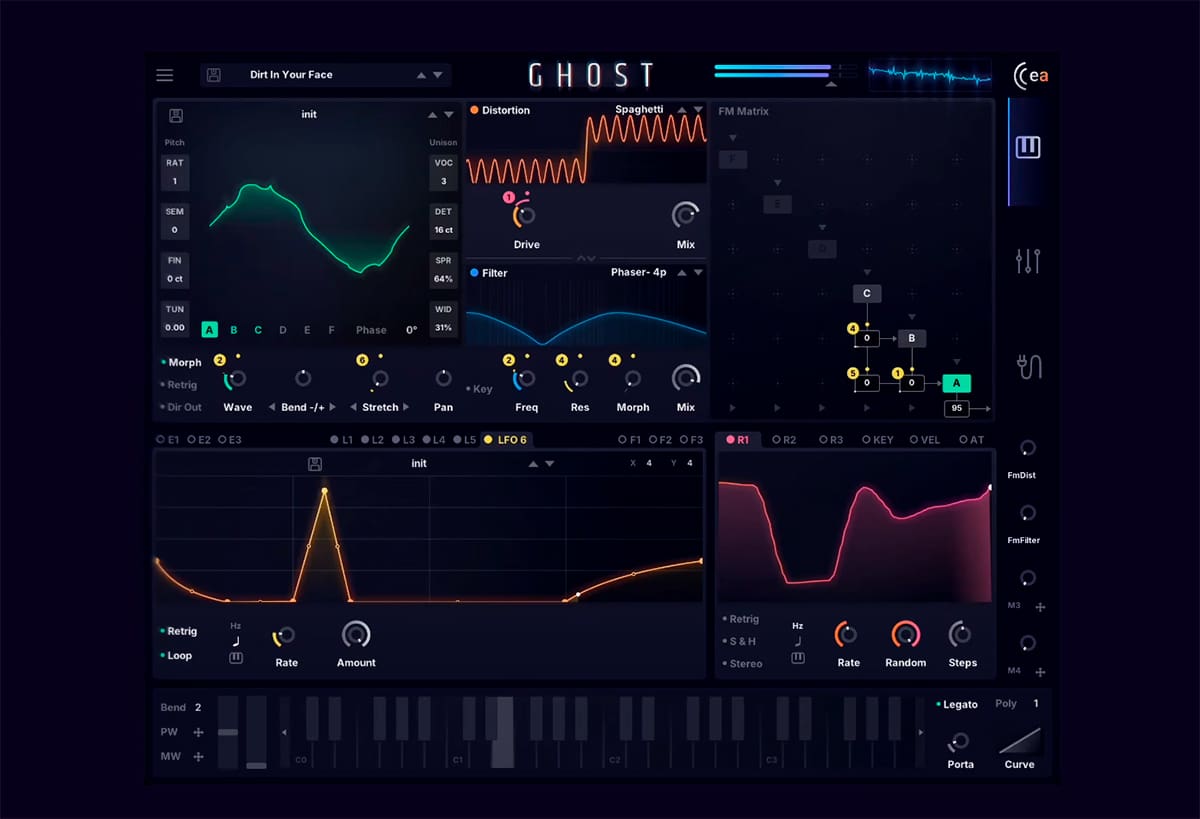The image size is (1200, 819).
Task: Select next Distortion type after Spaghetti
Action: point(698,110)
